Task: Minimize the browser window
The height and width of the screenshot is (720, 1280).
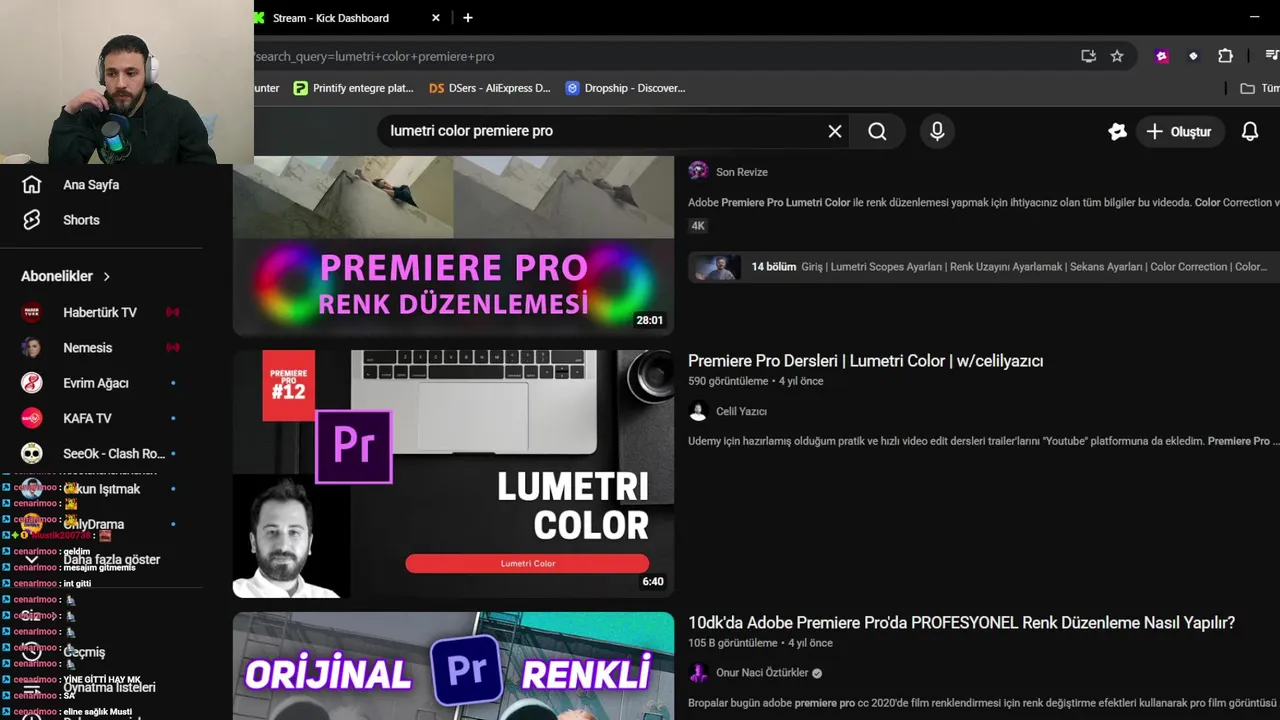Action: pos(1254,18)
